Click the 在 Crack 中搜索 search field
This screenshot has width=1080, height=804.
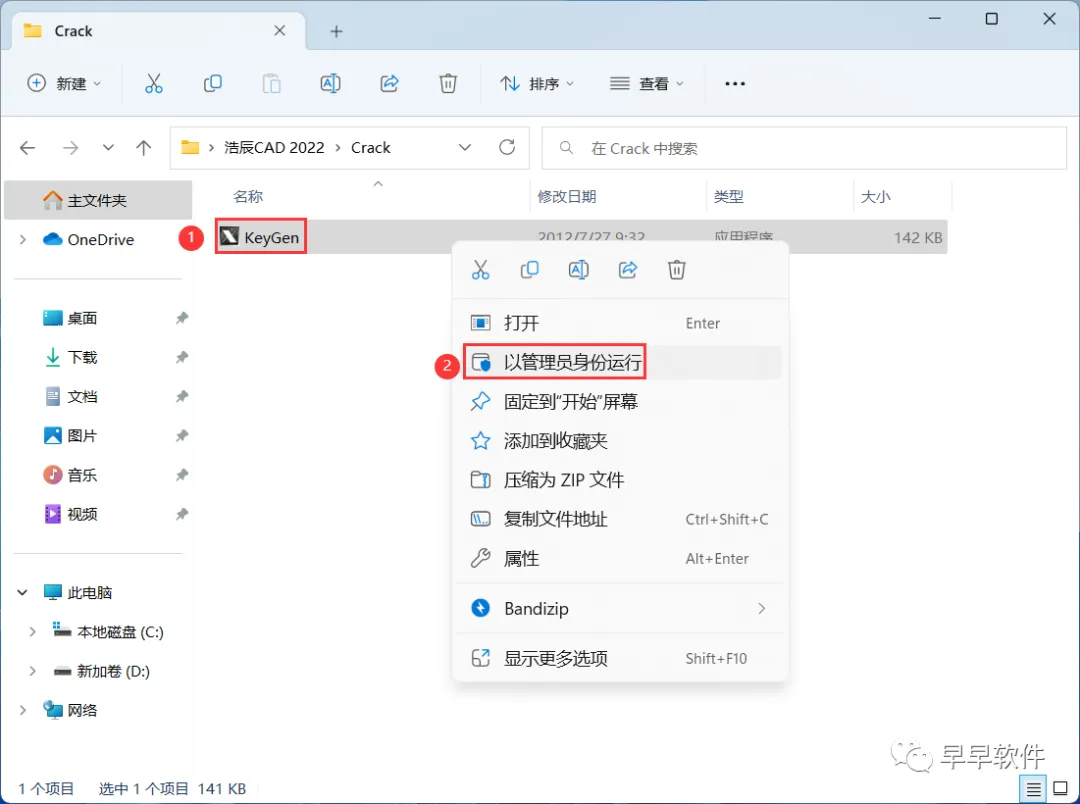[804, 148]
